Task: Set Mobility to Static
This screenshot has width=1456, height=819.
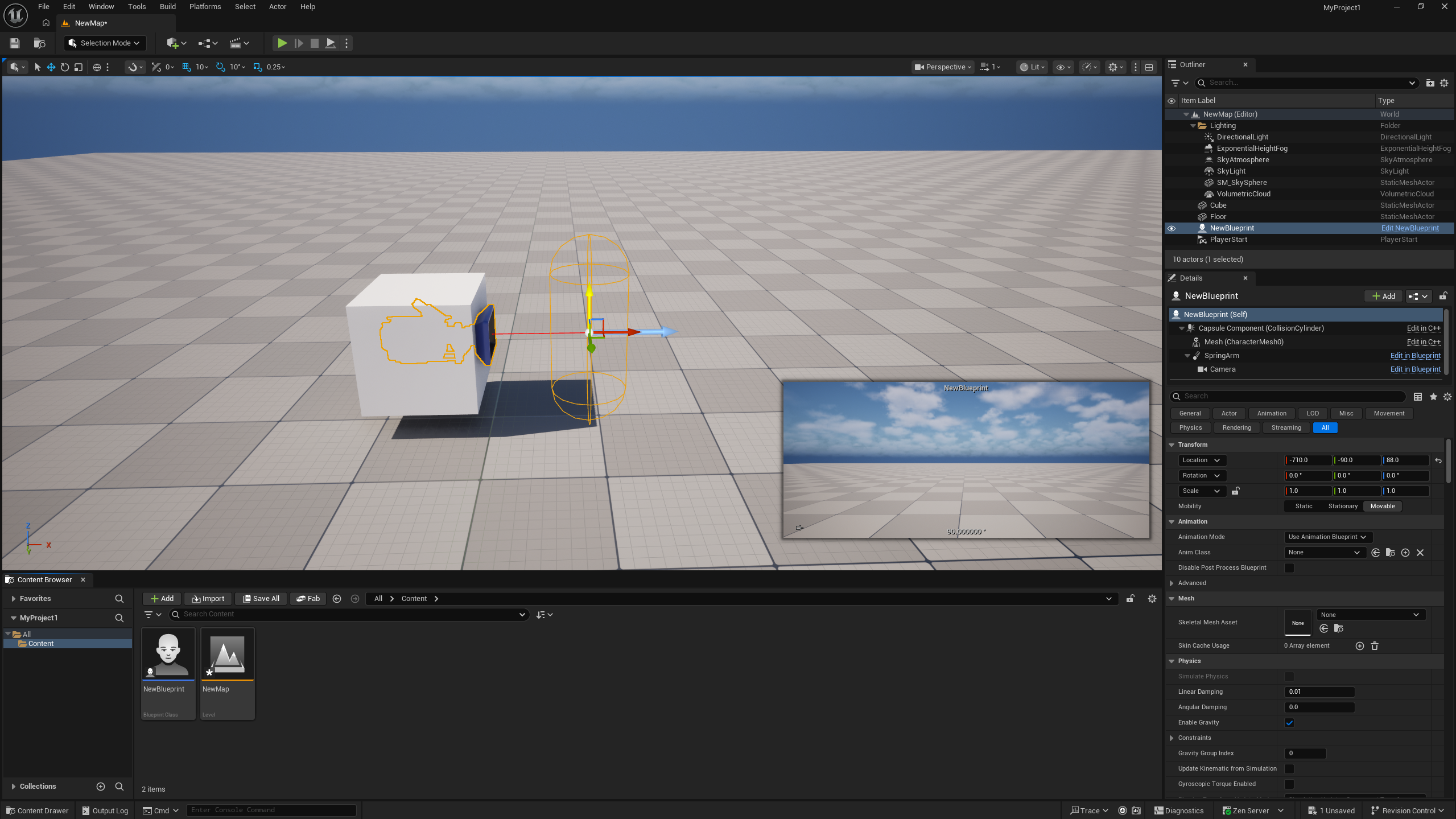Action: click(x=1304, y=506)
